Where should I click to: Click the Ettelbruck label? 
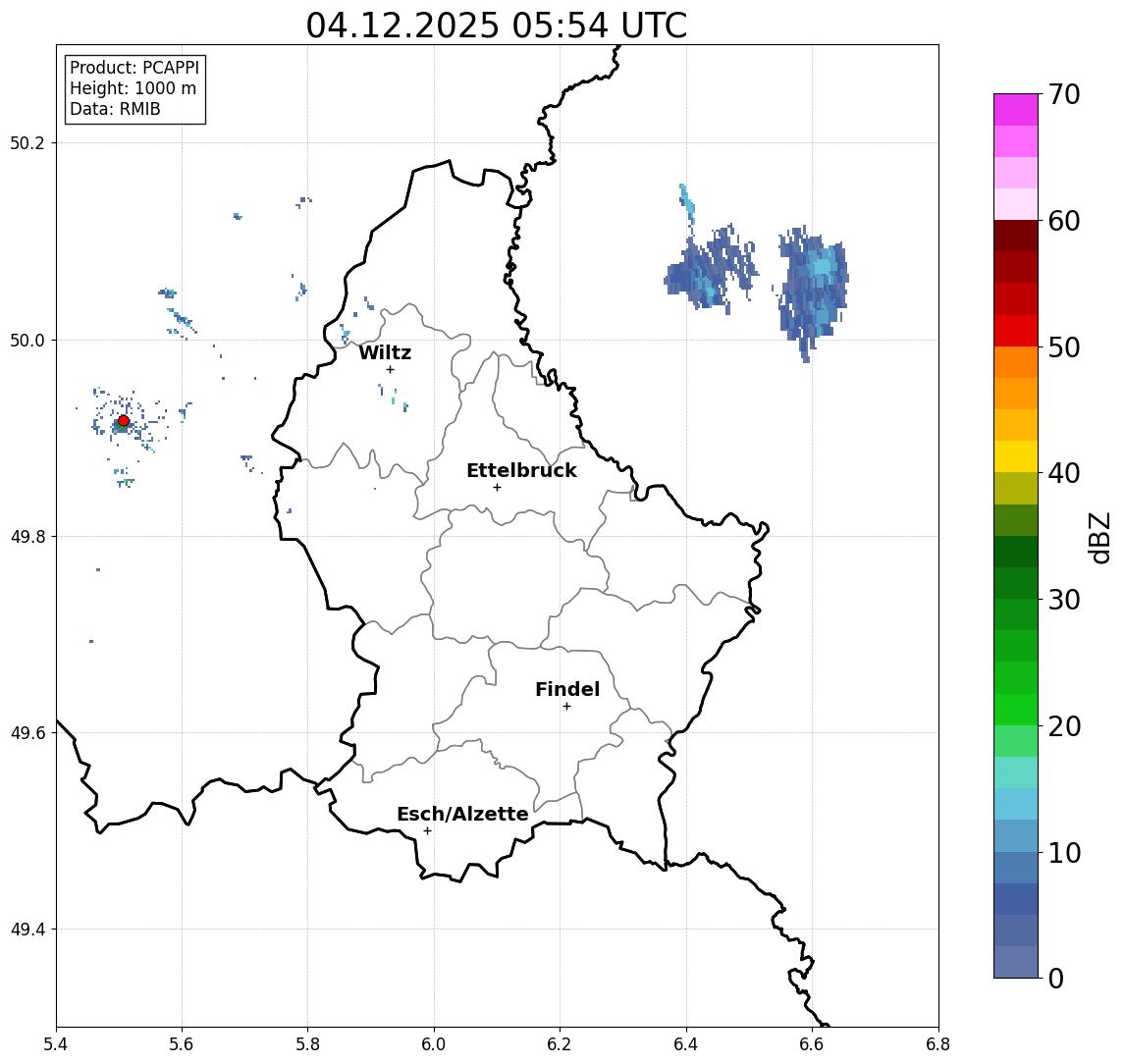pyautogui.click(x=521, y=470)
